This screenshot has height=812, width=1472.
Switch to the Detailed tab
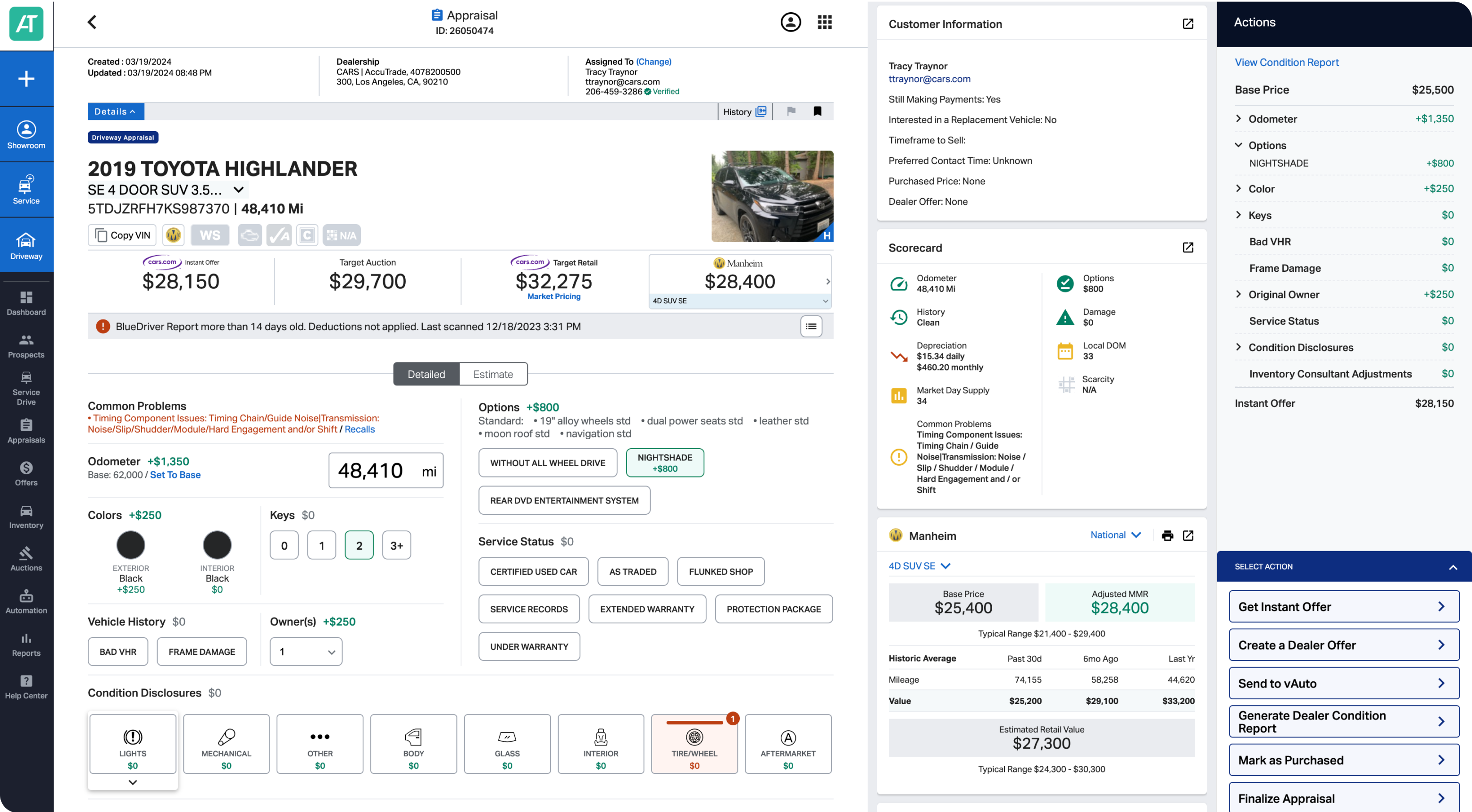point(427,374)
